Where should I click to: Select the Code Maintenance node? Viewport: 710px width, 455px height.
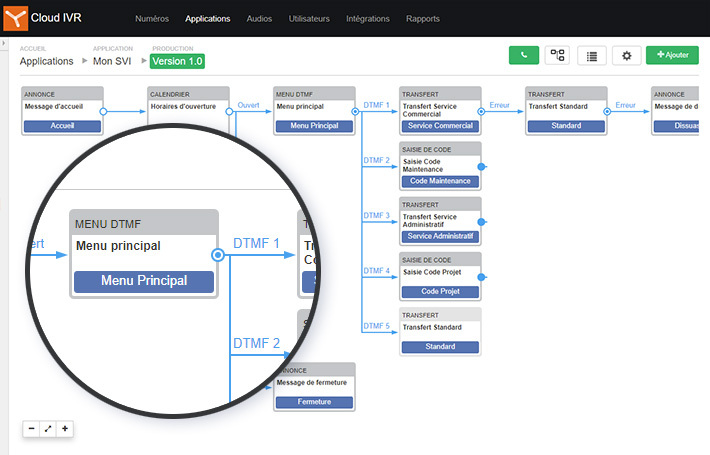[440, 181]
